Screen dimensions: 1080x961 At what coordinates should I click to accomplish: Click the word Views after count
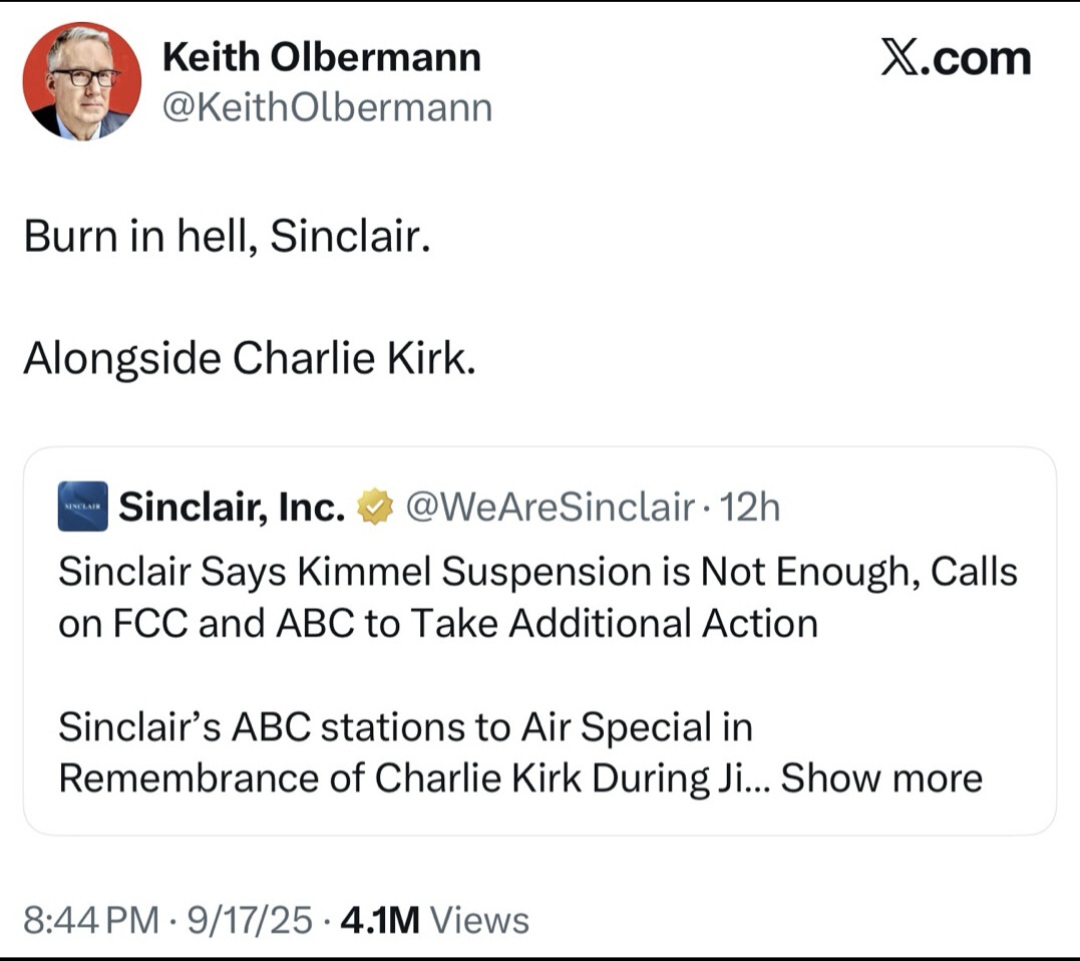click(484, 920)
